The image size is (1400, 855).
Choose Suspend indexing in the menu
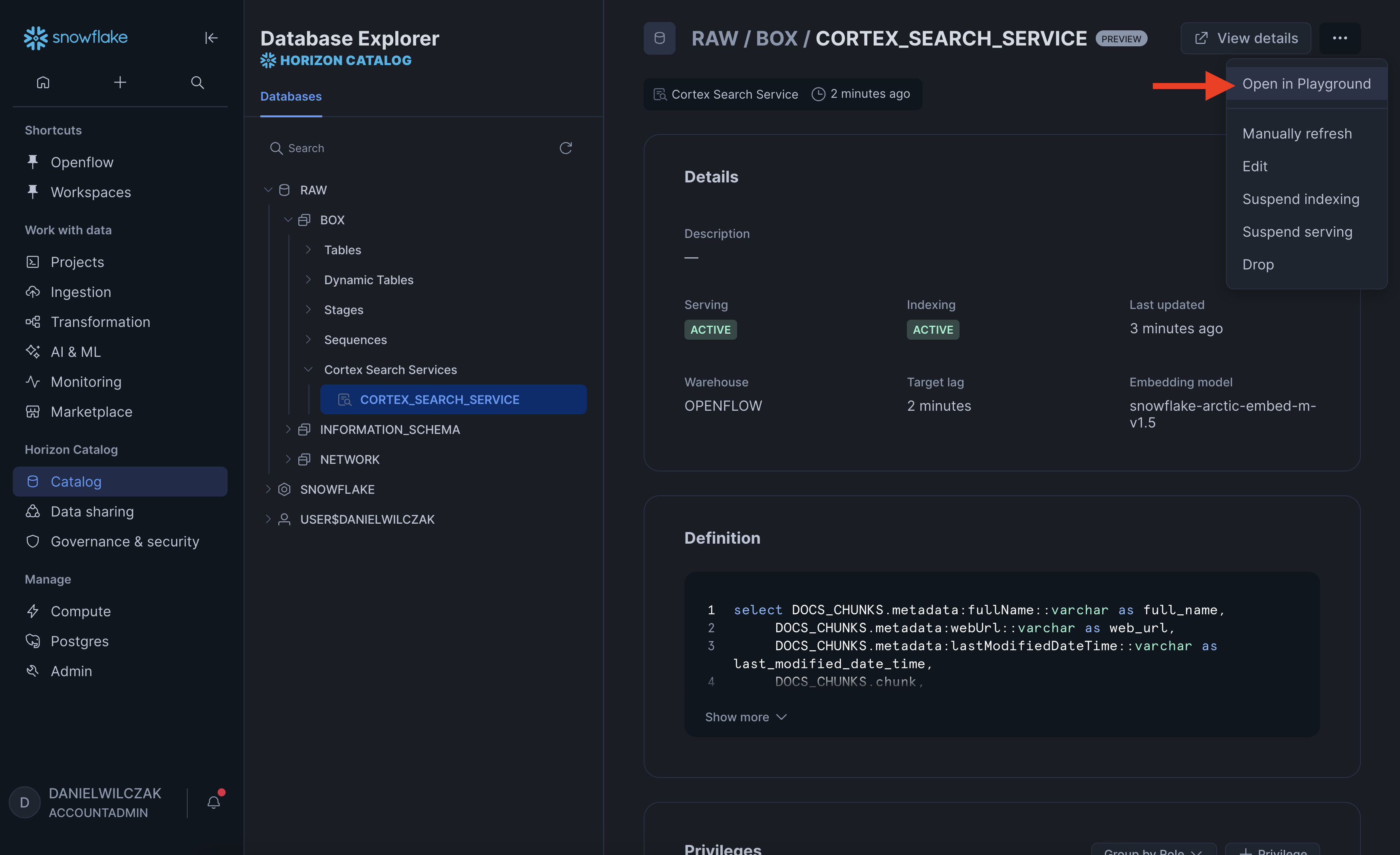[x=1300, y=200]
